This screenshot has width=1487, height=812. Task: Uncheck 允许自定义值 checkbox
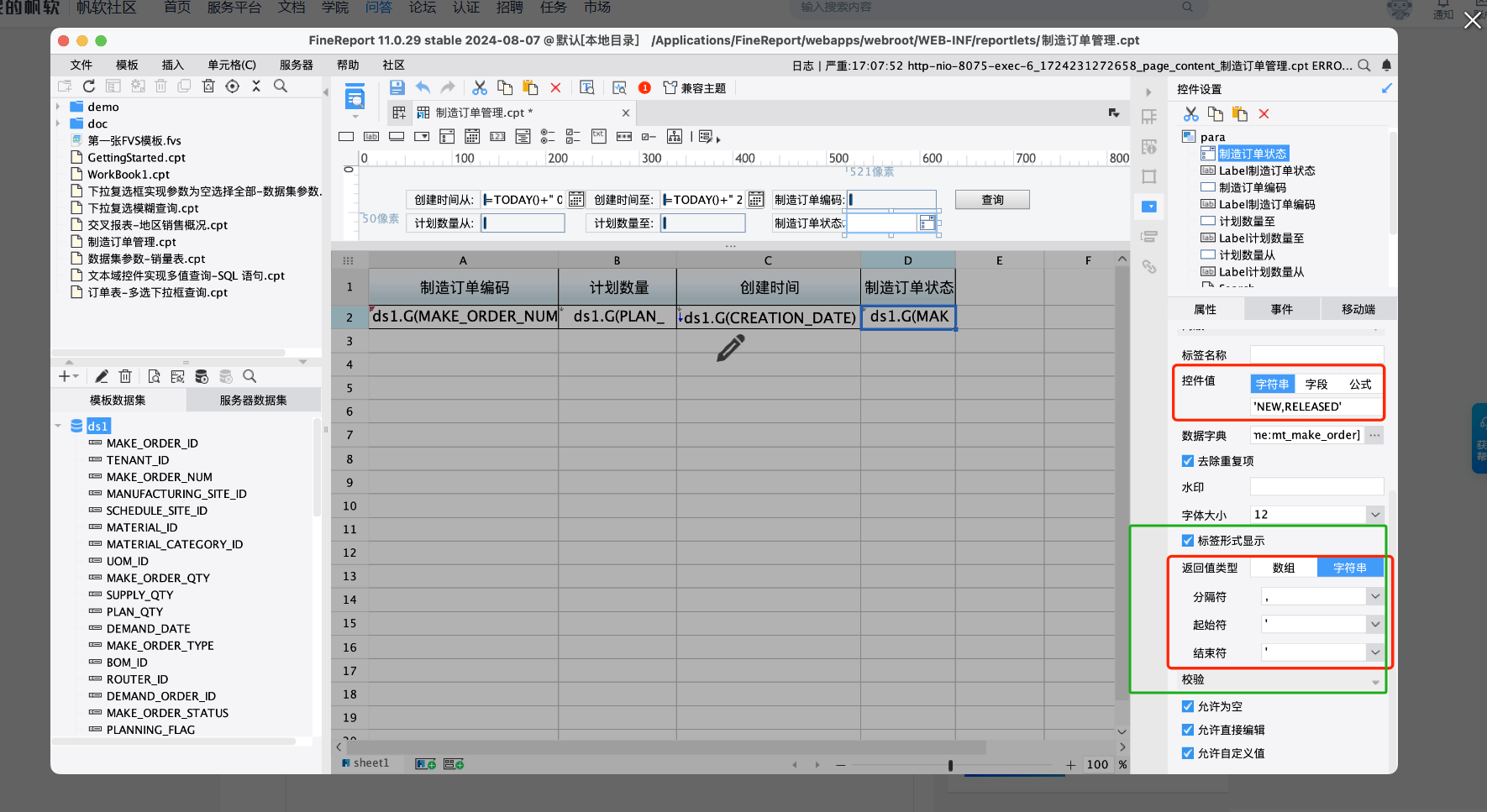click(x=1188, y=753)
